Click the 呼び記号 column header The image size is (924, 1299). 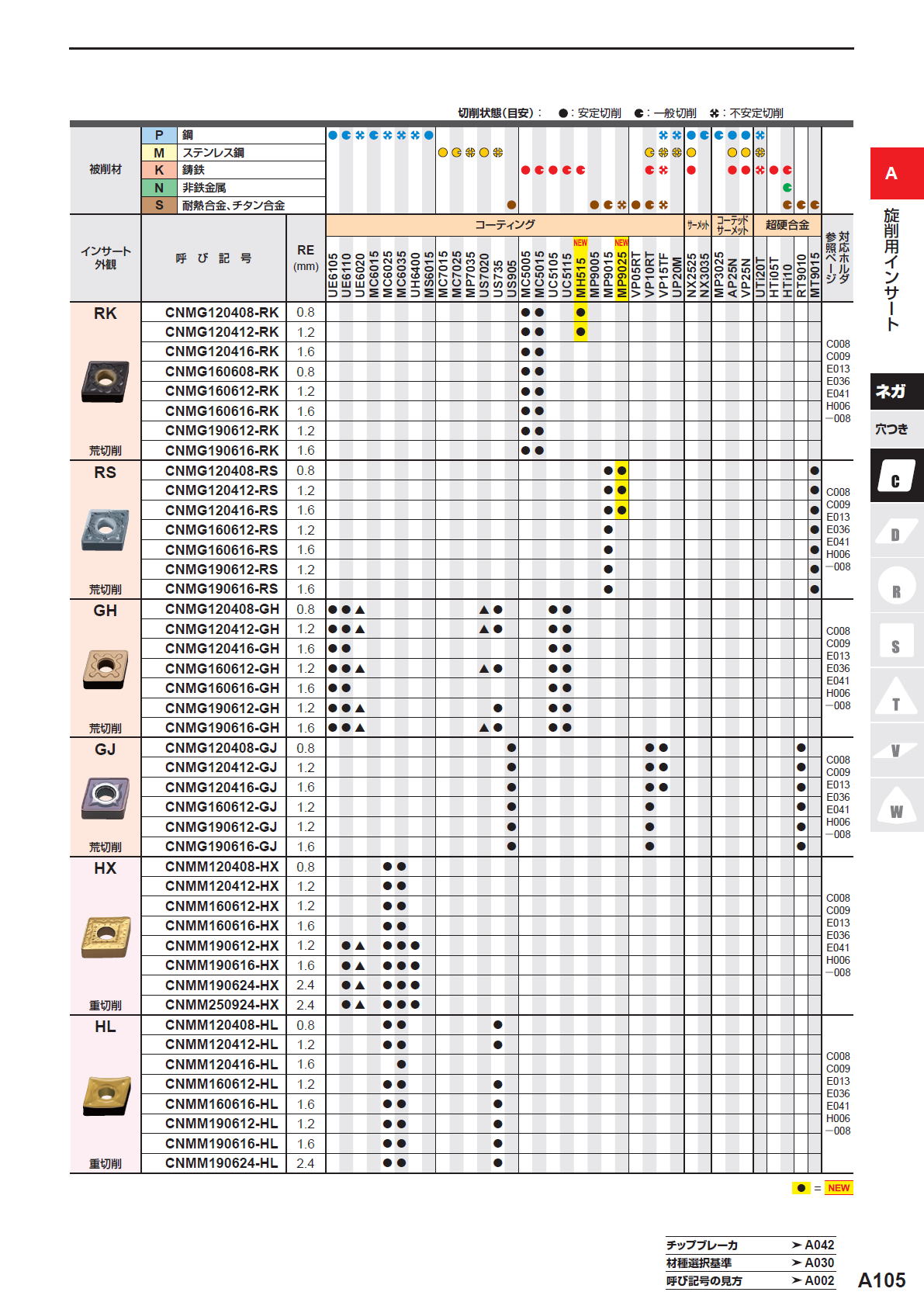[x=213, y=258]
